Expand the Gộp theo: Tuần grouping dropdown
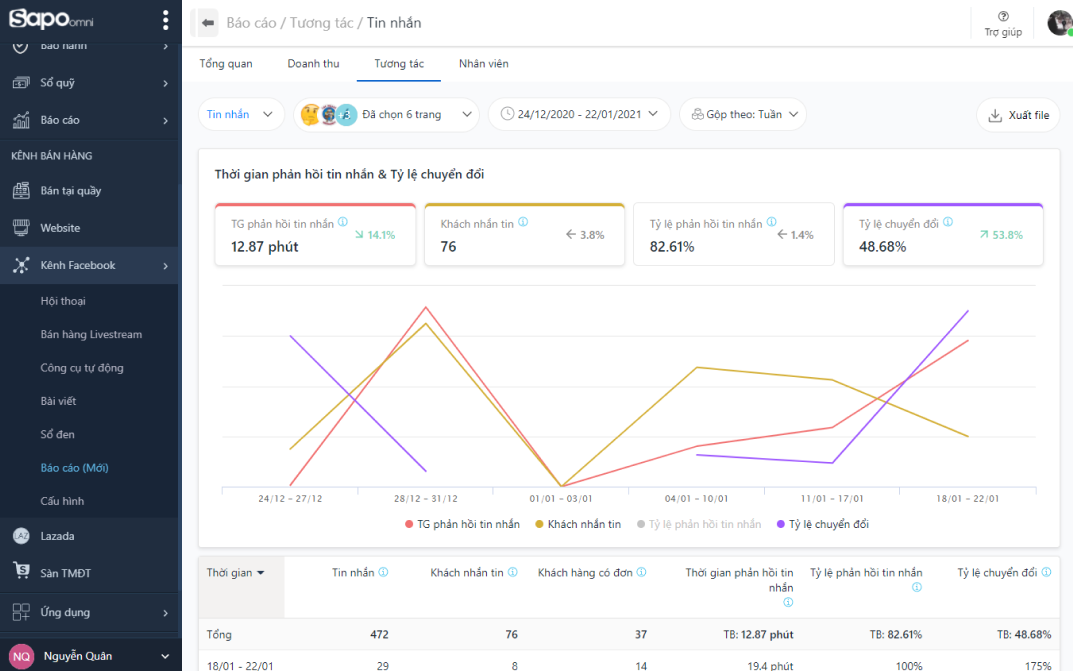1073x671 pixels. point(742,115)
